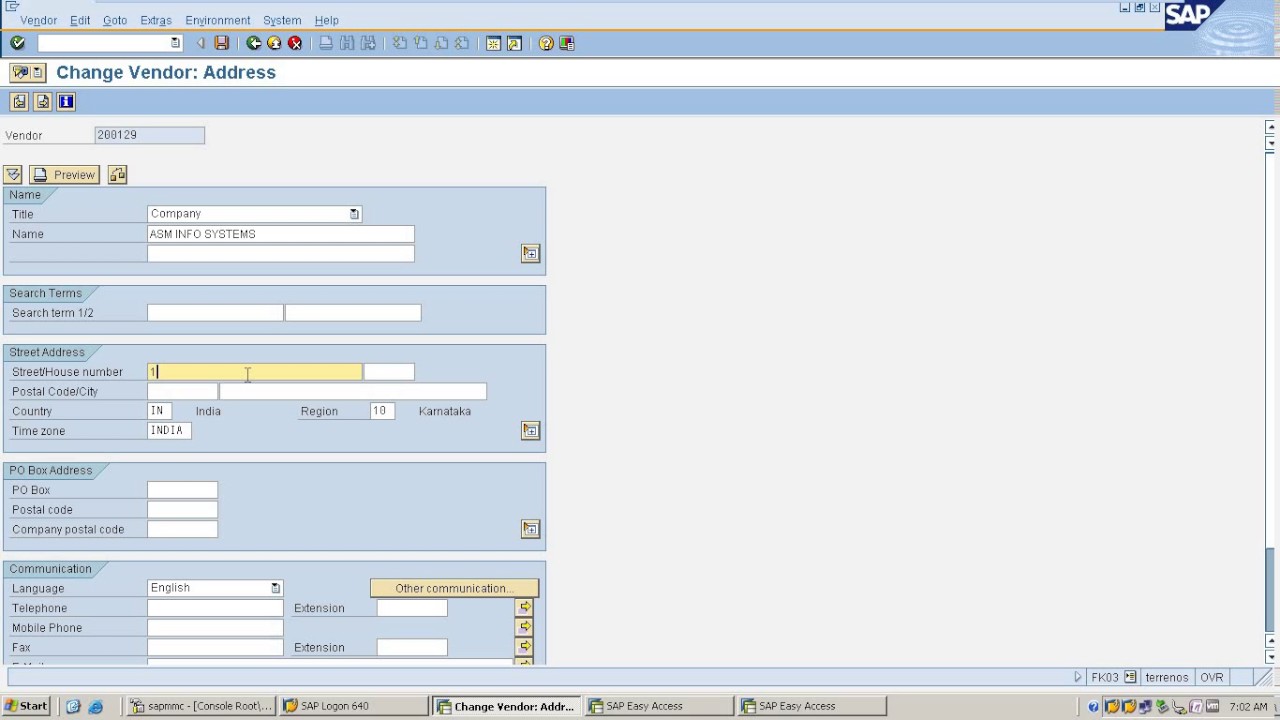Click the Telephone number input field
The width and height of the screenshot is (1280, 720).
click(215, 608)
